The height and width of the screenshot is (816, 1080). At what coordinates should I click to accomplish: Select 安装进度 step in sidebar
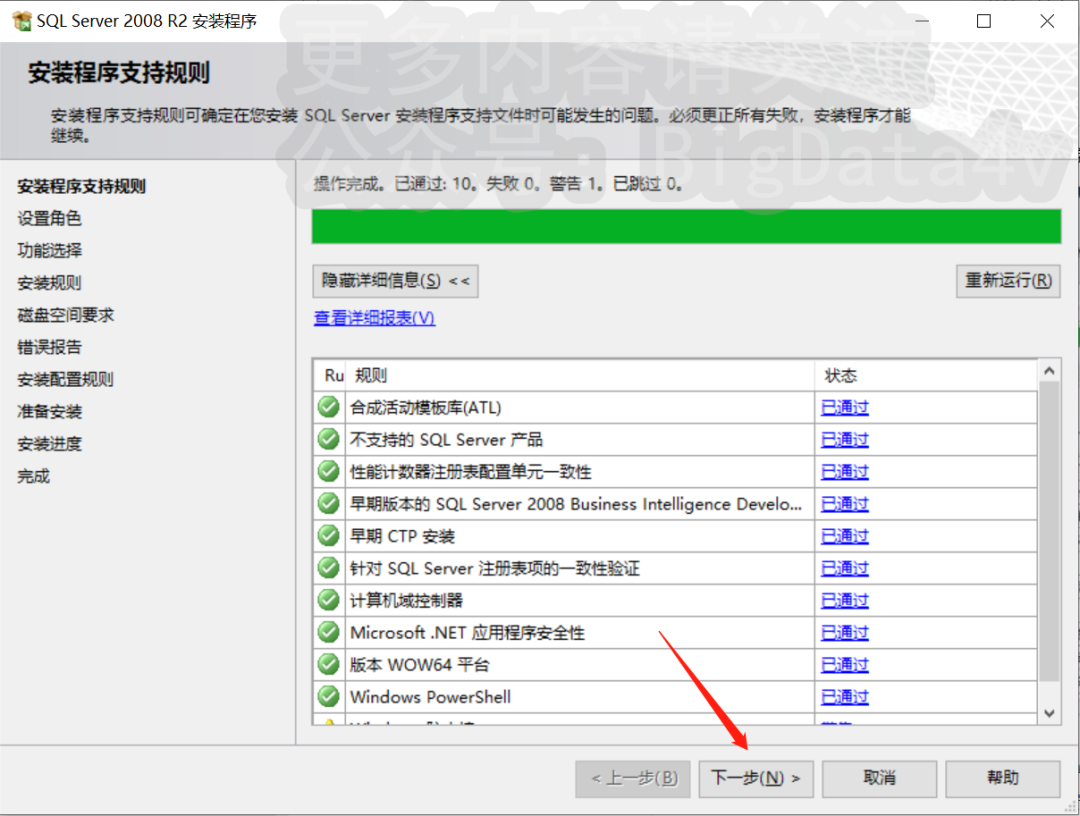tap(50, 443)
